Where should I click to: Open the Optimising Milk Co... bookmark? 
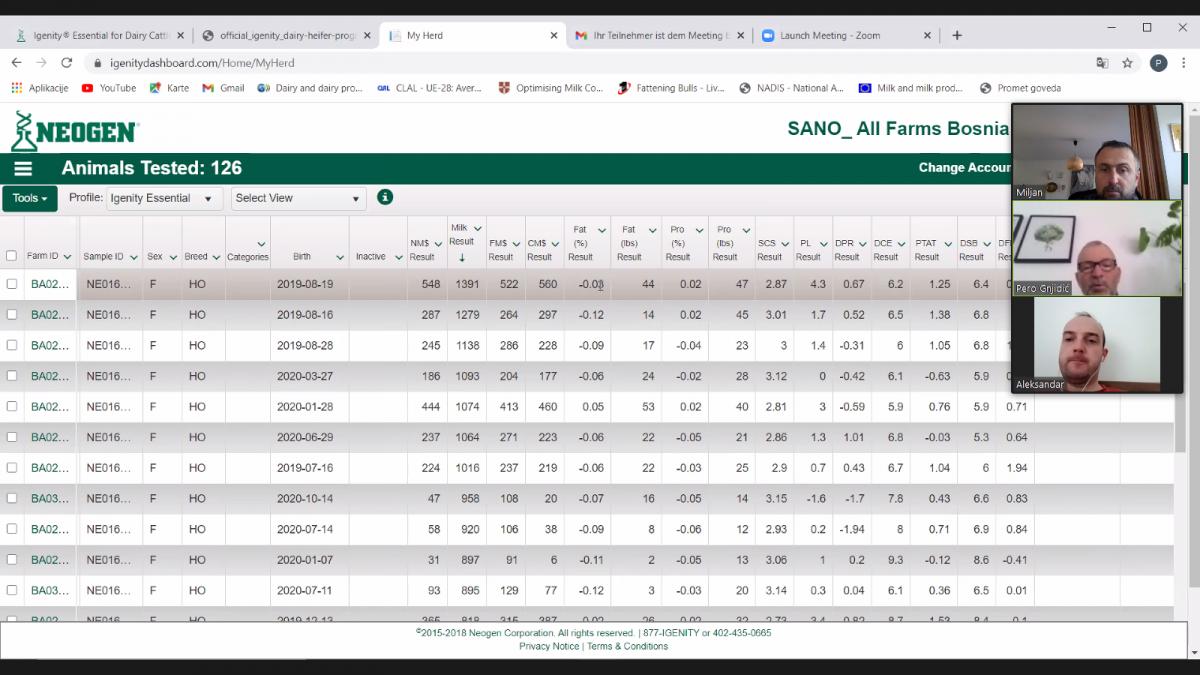550,88
